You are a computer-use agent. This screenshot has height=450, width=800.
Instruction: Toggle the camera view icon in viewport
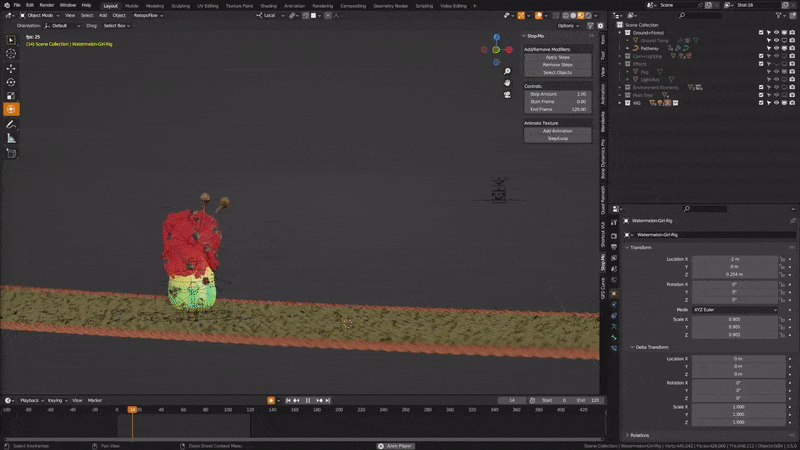tap(507, 94)
